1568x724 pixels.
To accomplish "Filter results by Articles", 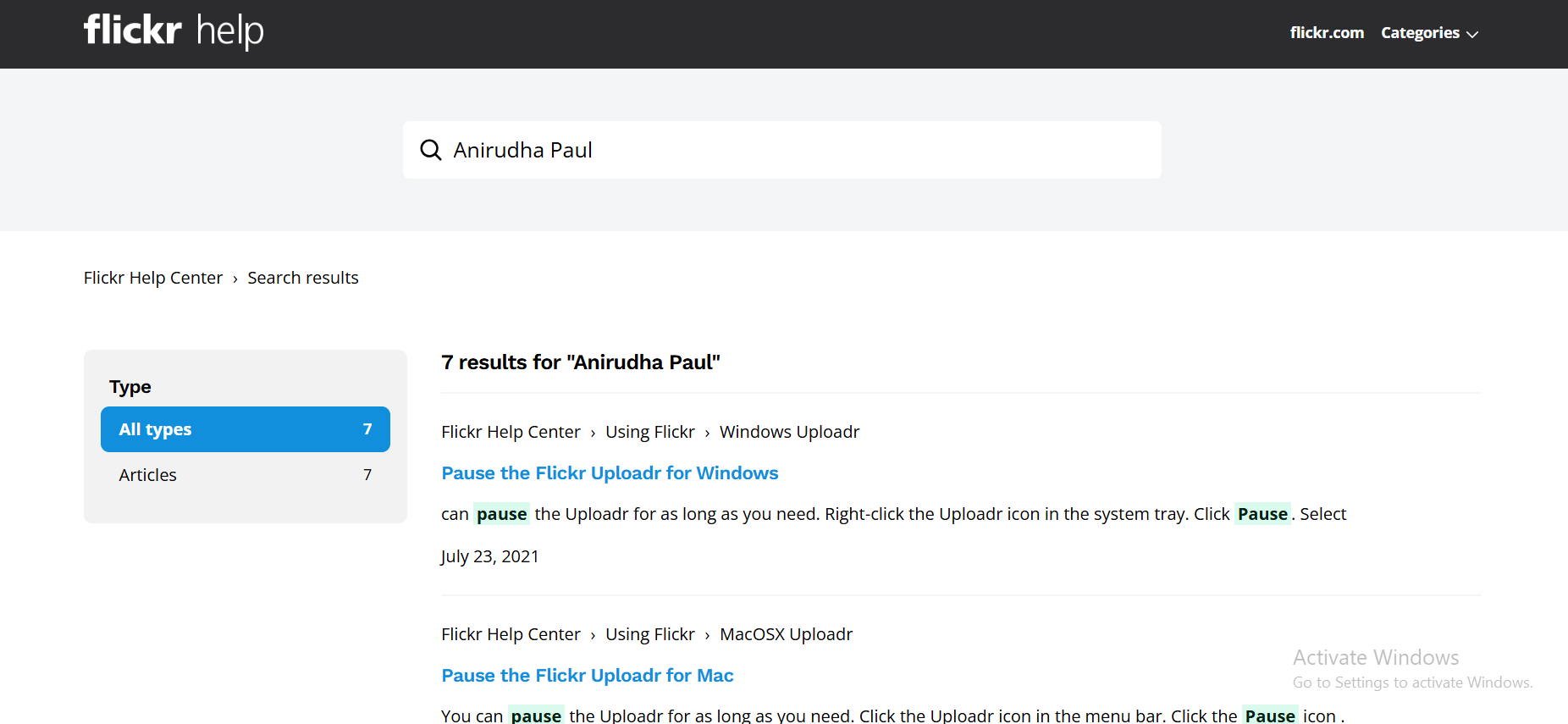I will pos(148,475).
